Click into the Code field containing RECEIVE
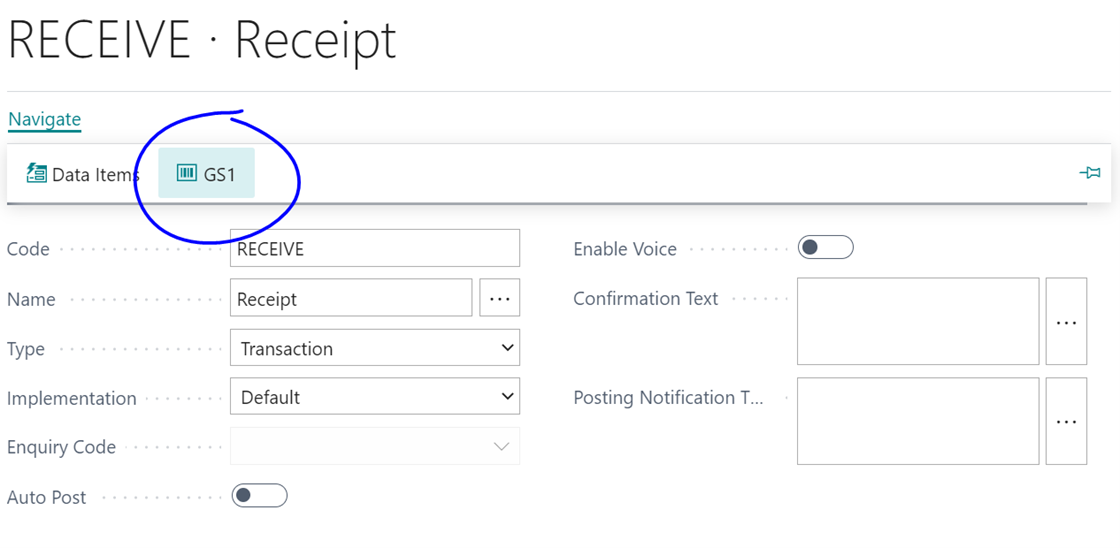The image size is (1120, 548). tap(375, 249)
